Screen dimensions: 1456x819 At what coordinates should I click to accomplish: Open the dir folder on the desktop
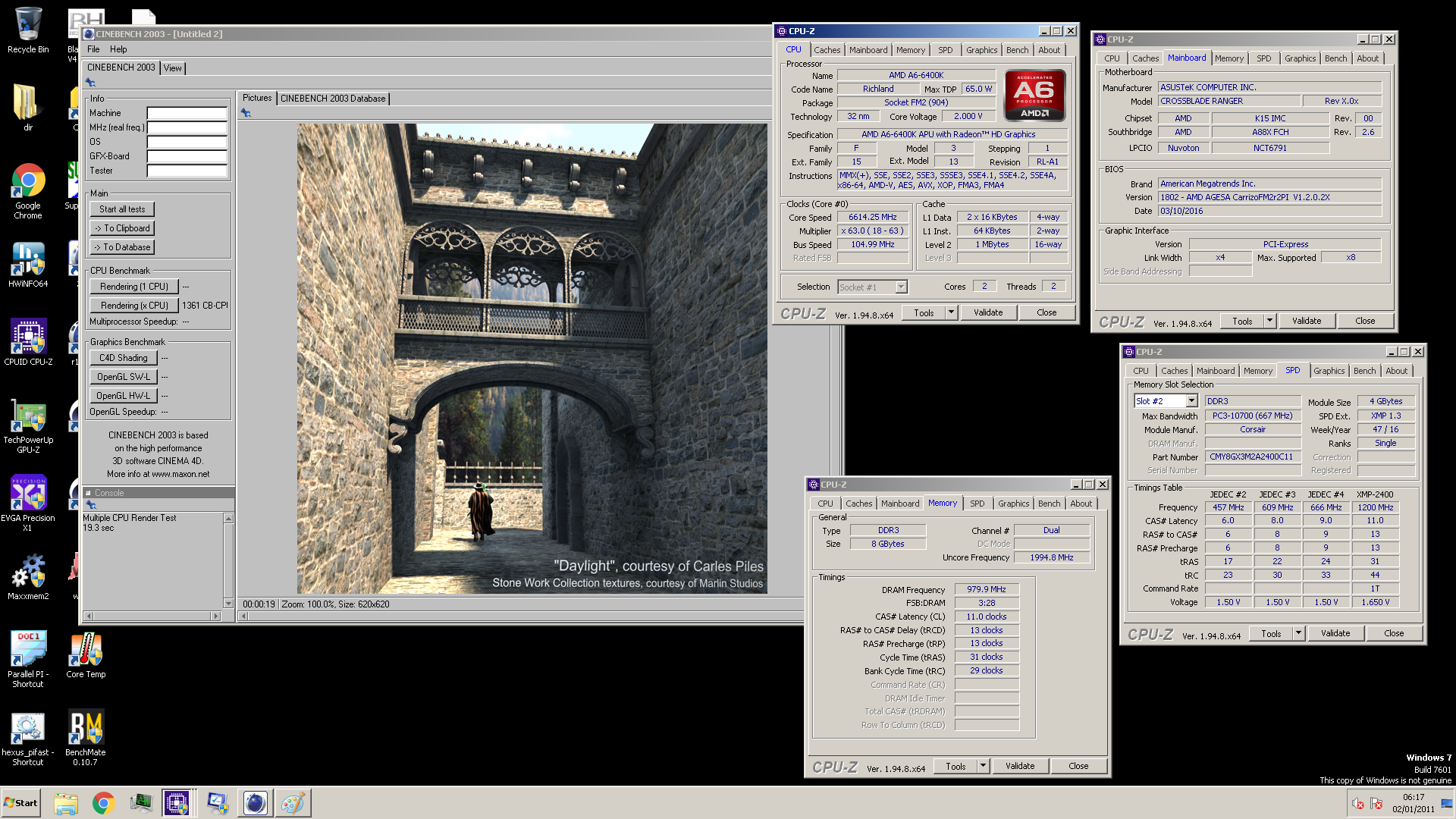point(27,107)
